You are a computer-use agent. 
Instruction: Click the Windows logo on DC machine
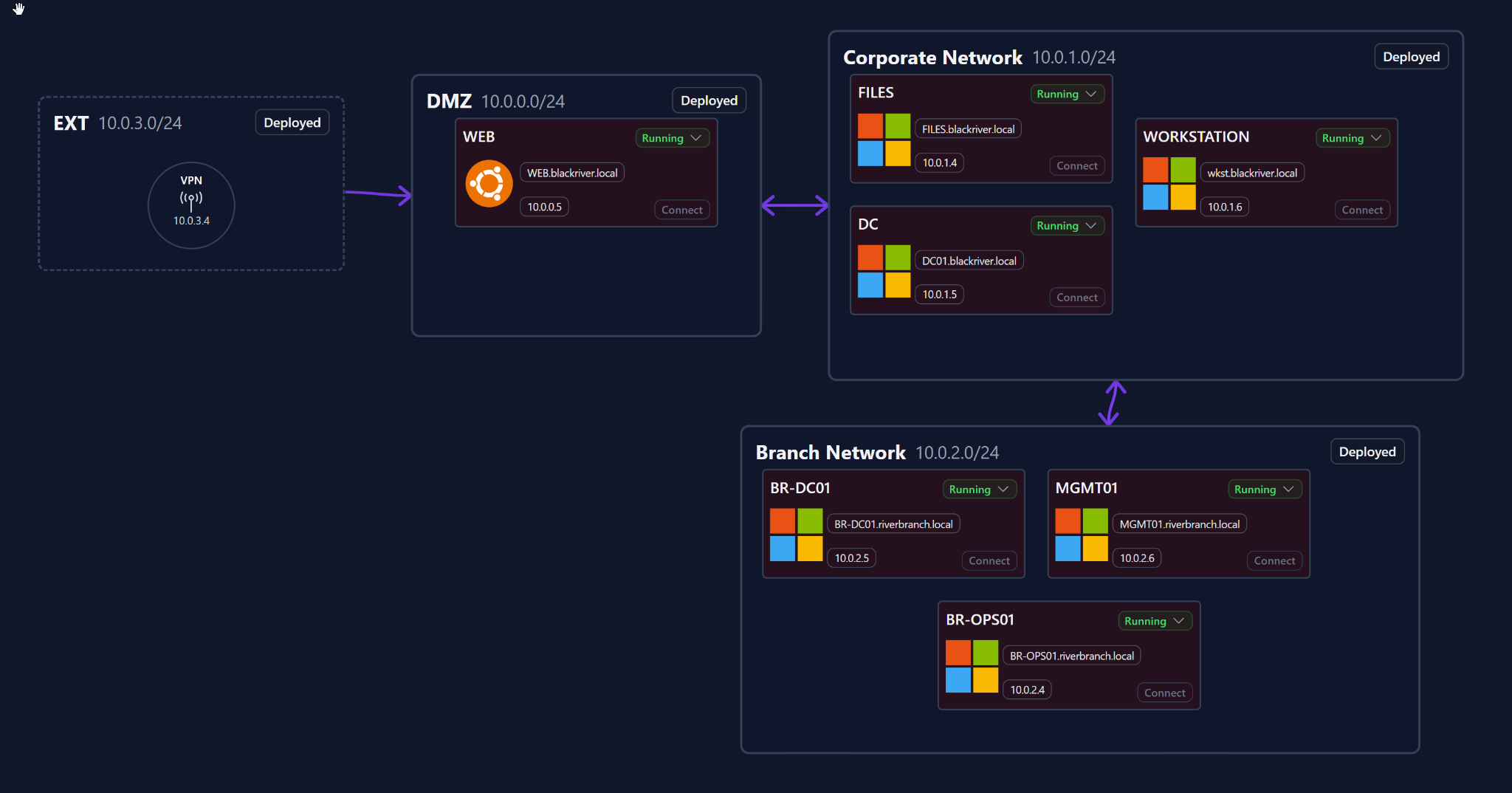884,272
